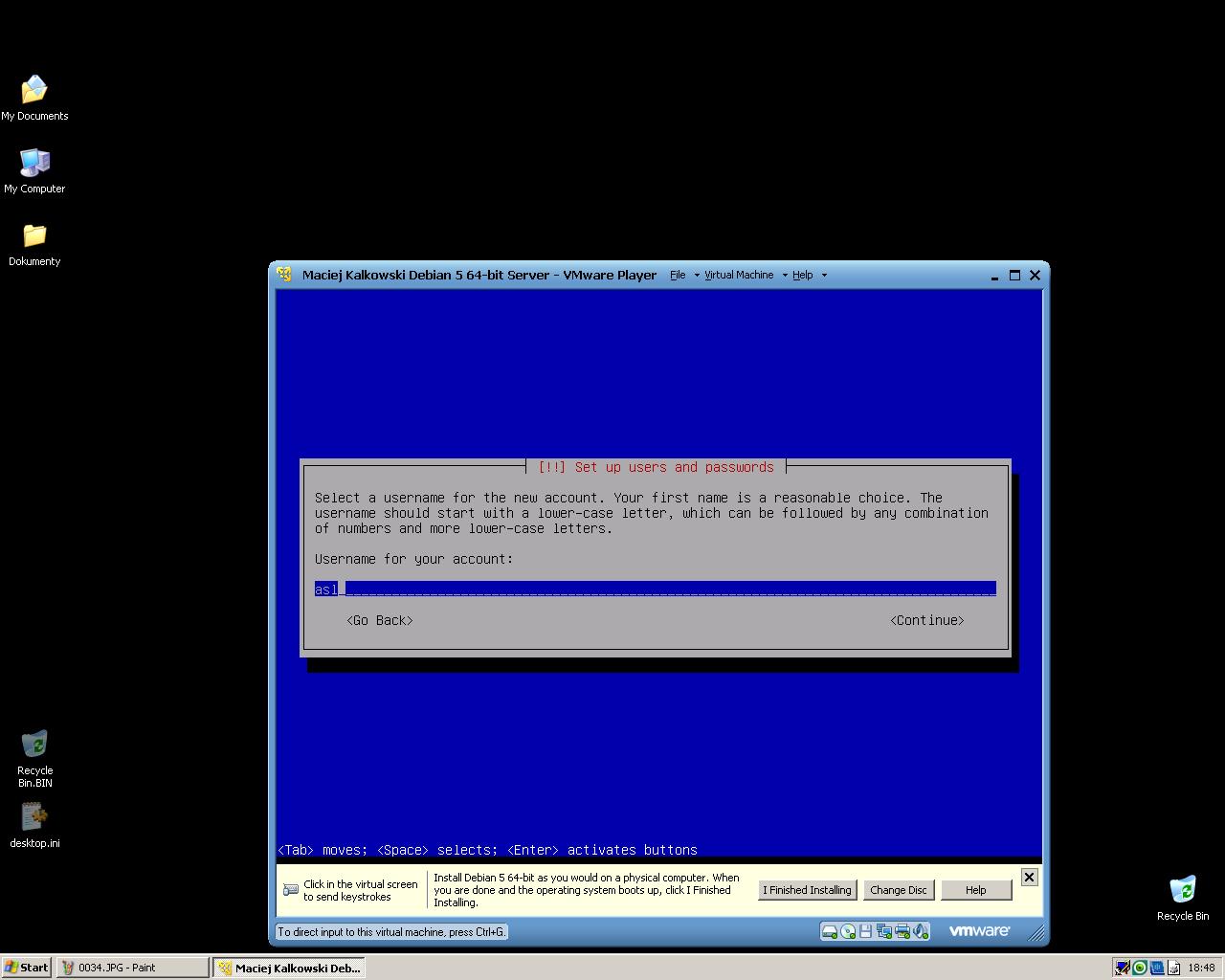This screenshot has height=980, width=1225.
Task: Maximize the VMware Player window
Action: [1014, 275]
